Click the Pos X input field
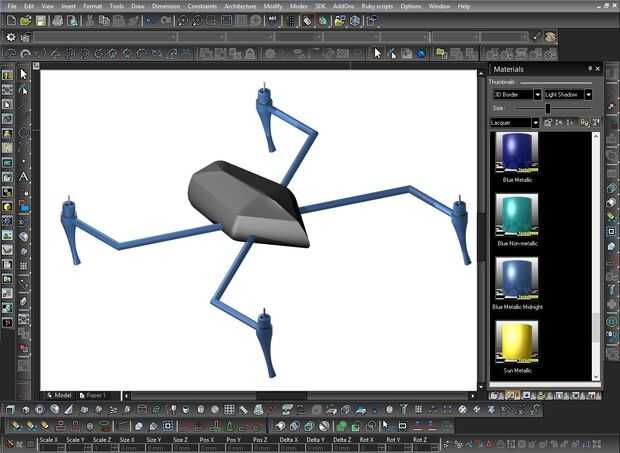This screenshot has height=453, width=620. tap(210, 448)
